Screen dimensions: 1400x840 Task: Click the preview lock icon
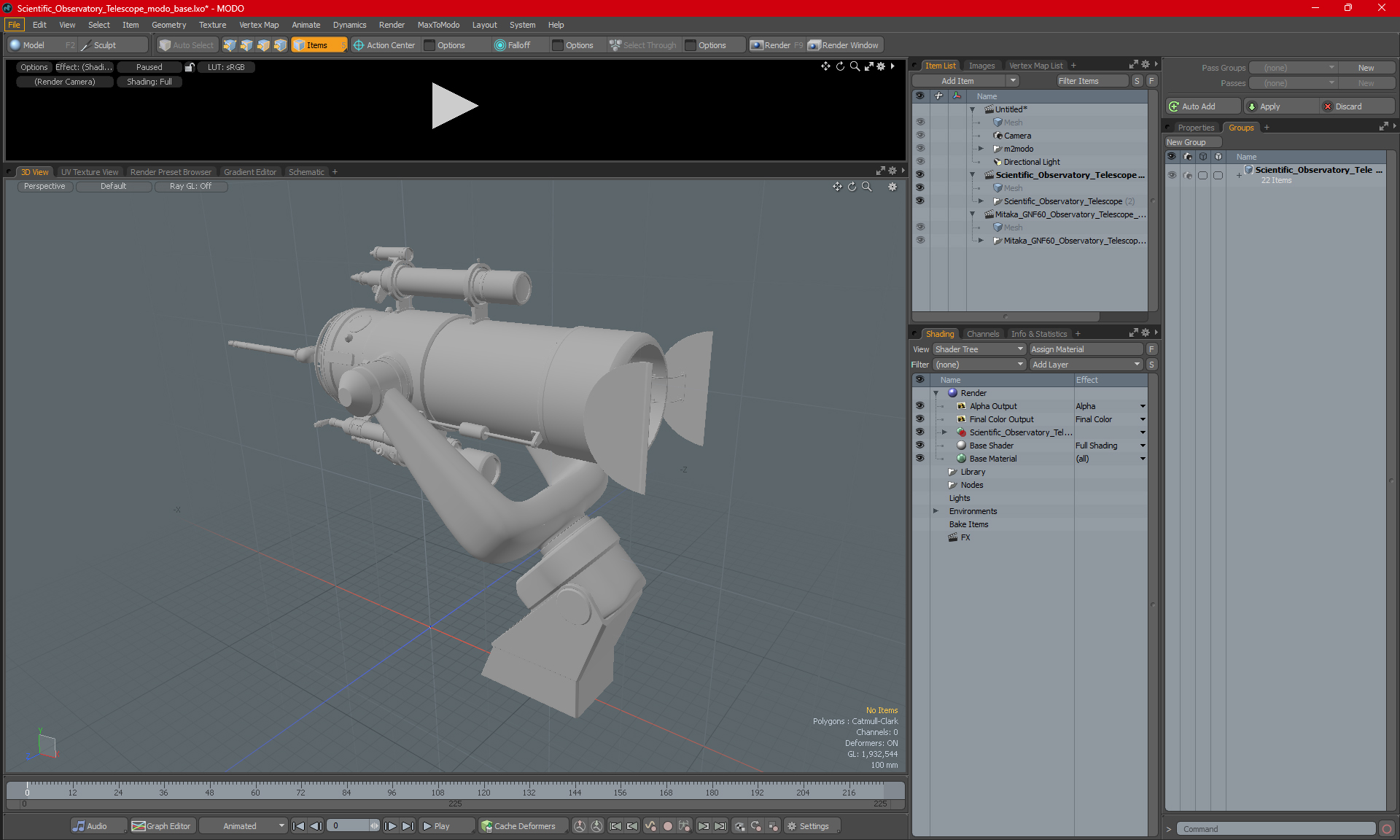(190, 67)
